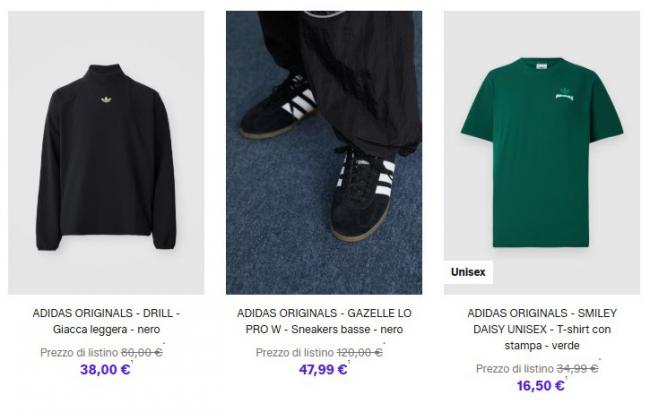The image size is (650, 412).
Task: Click the crossed-out 120,00 € list price
Action: pos(359,353)
